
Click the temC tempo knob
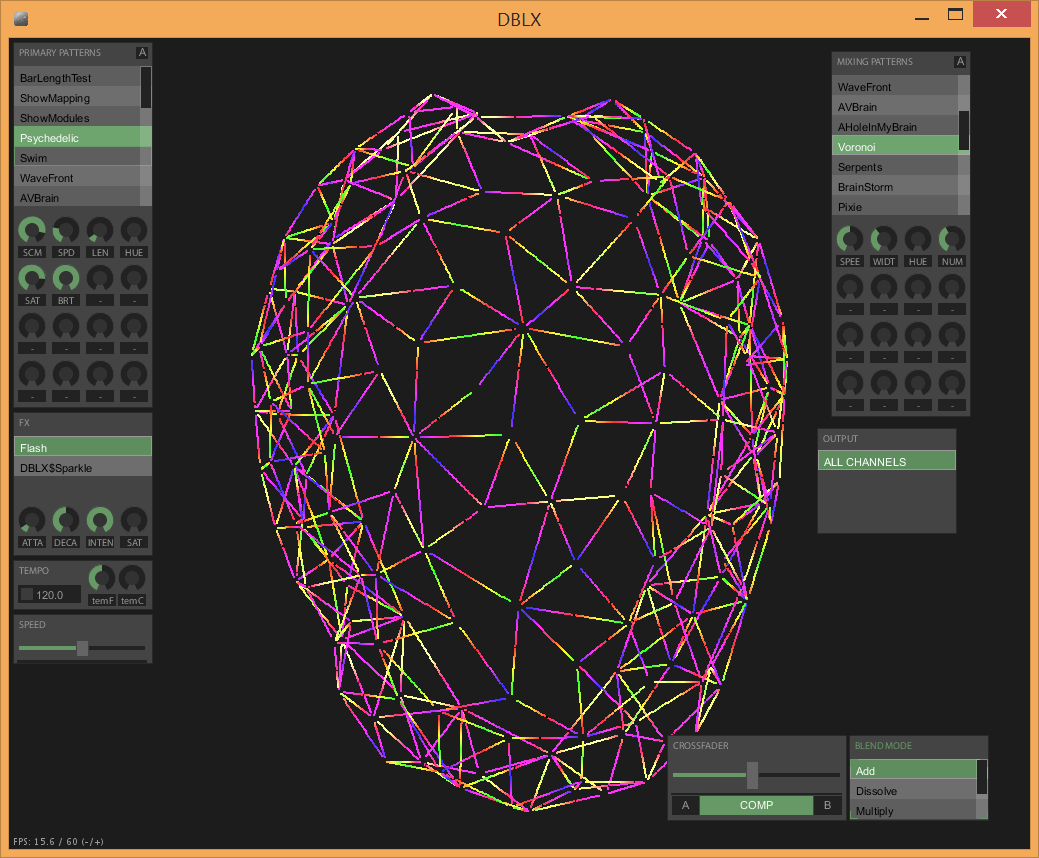pos(132,578)
